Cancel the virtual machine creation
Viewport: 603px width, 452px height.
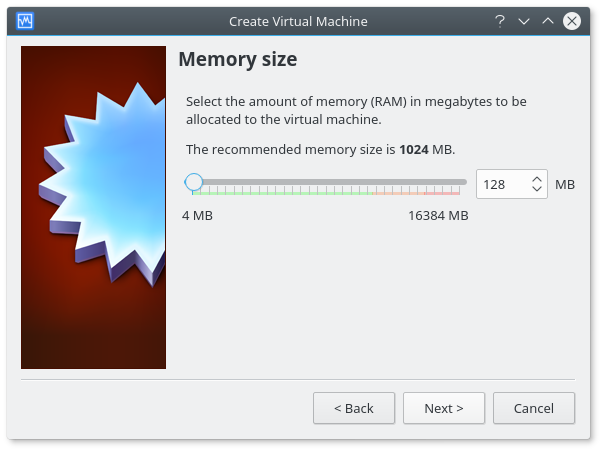pos(534,408)
